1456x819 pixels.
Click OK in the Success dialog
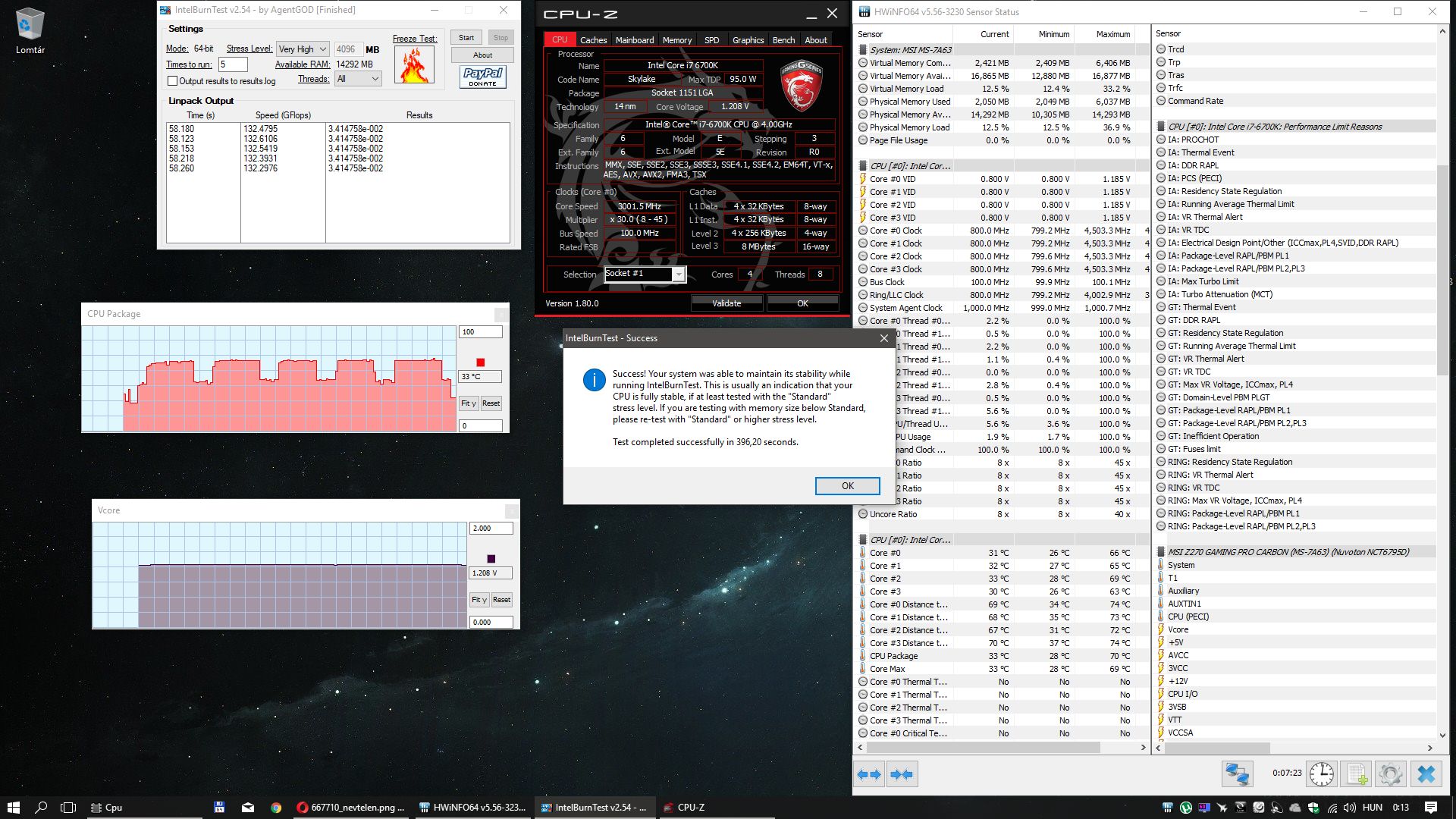847,486
